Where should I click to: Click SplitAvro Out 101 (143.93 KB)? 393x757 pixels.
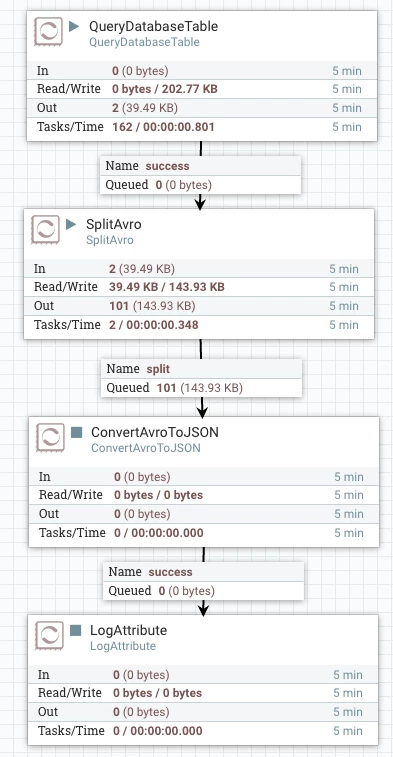(199, 306)
